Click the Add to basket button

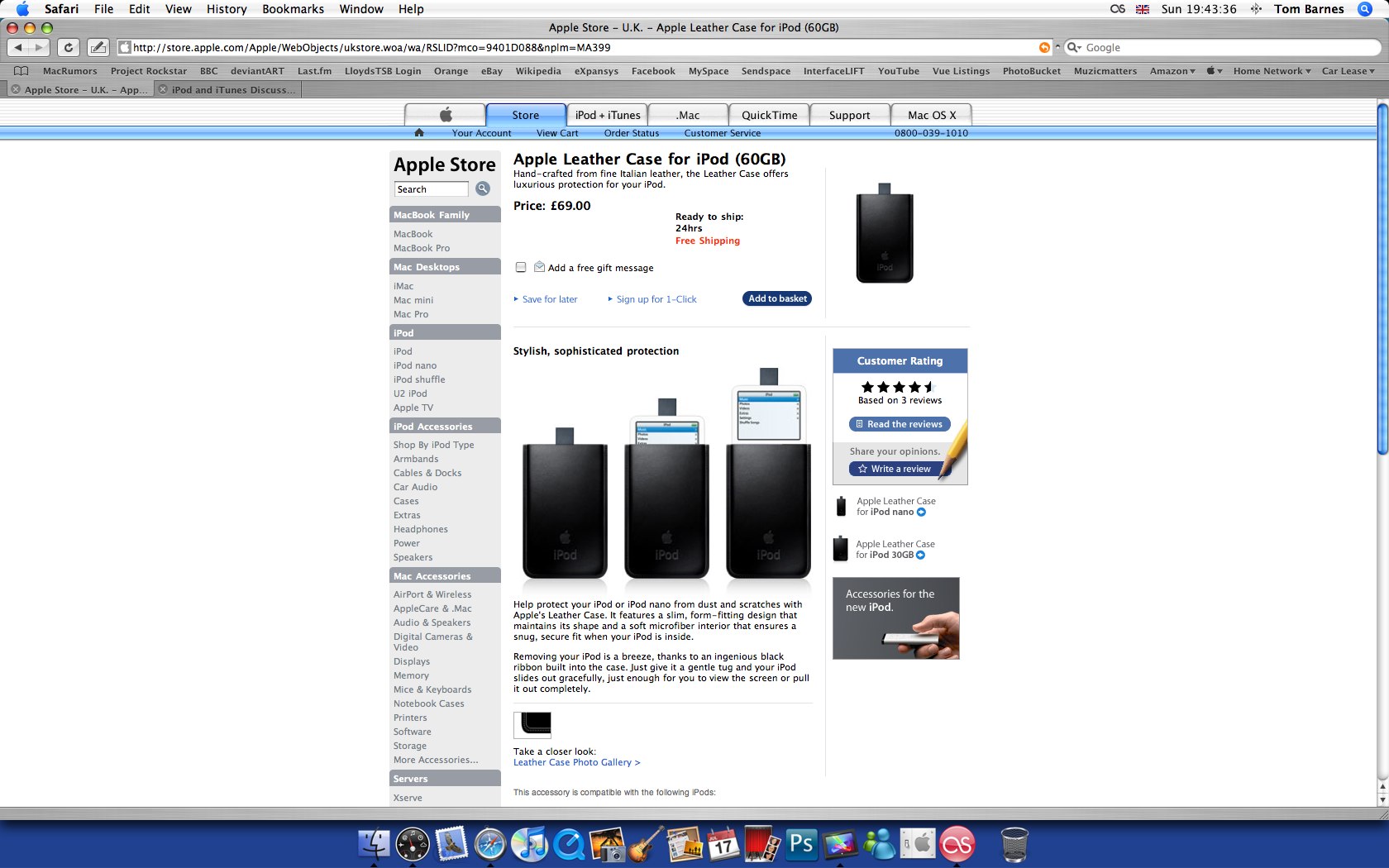pyautogui.click(x=777, y=298)
